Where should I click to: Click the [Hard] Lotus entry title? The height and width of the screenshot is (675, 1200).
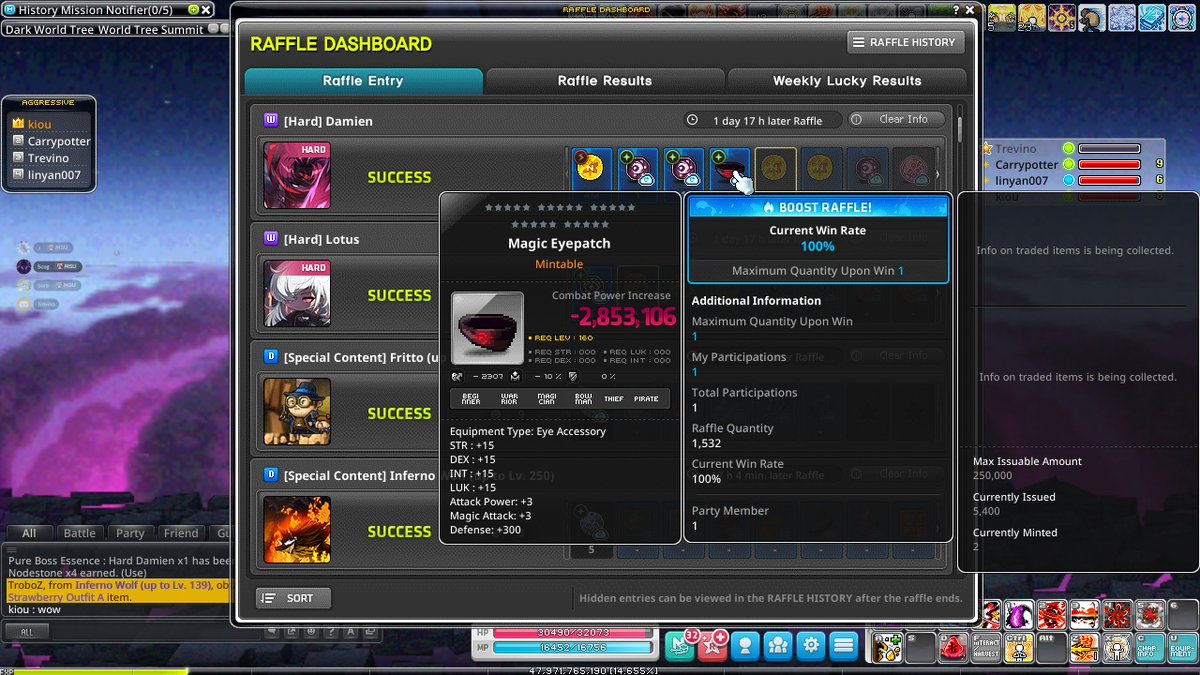321,239
